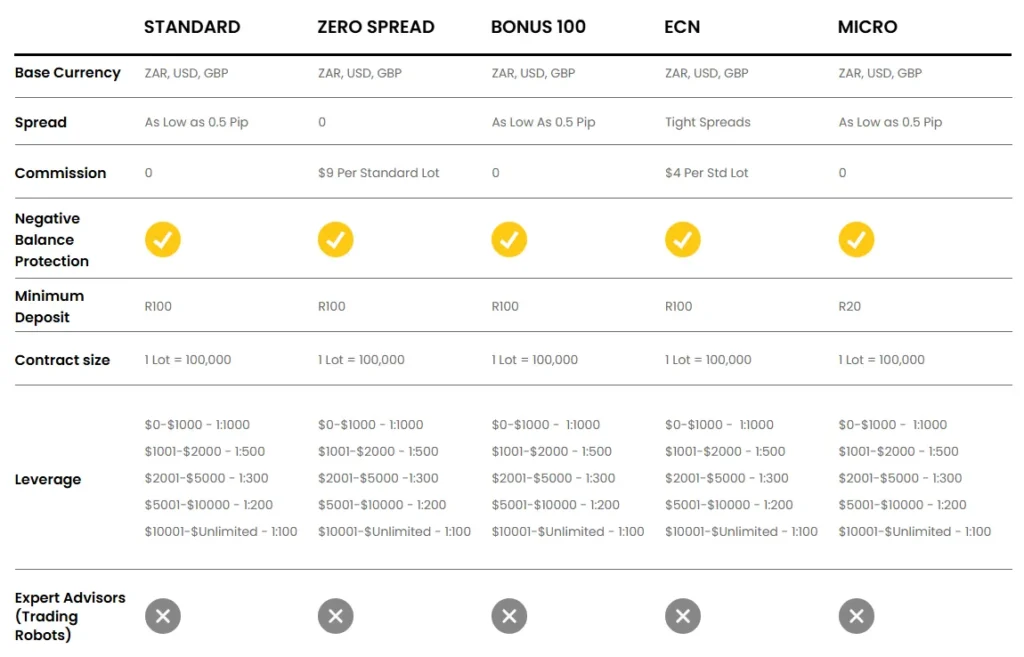Select the MICRO column header
Image resolution: width=1024 pixels, height=657 pixels.
tap(867, 27)
